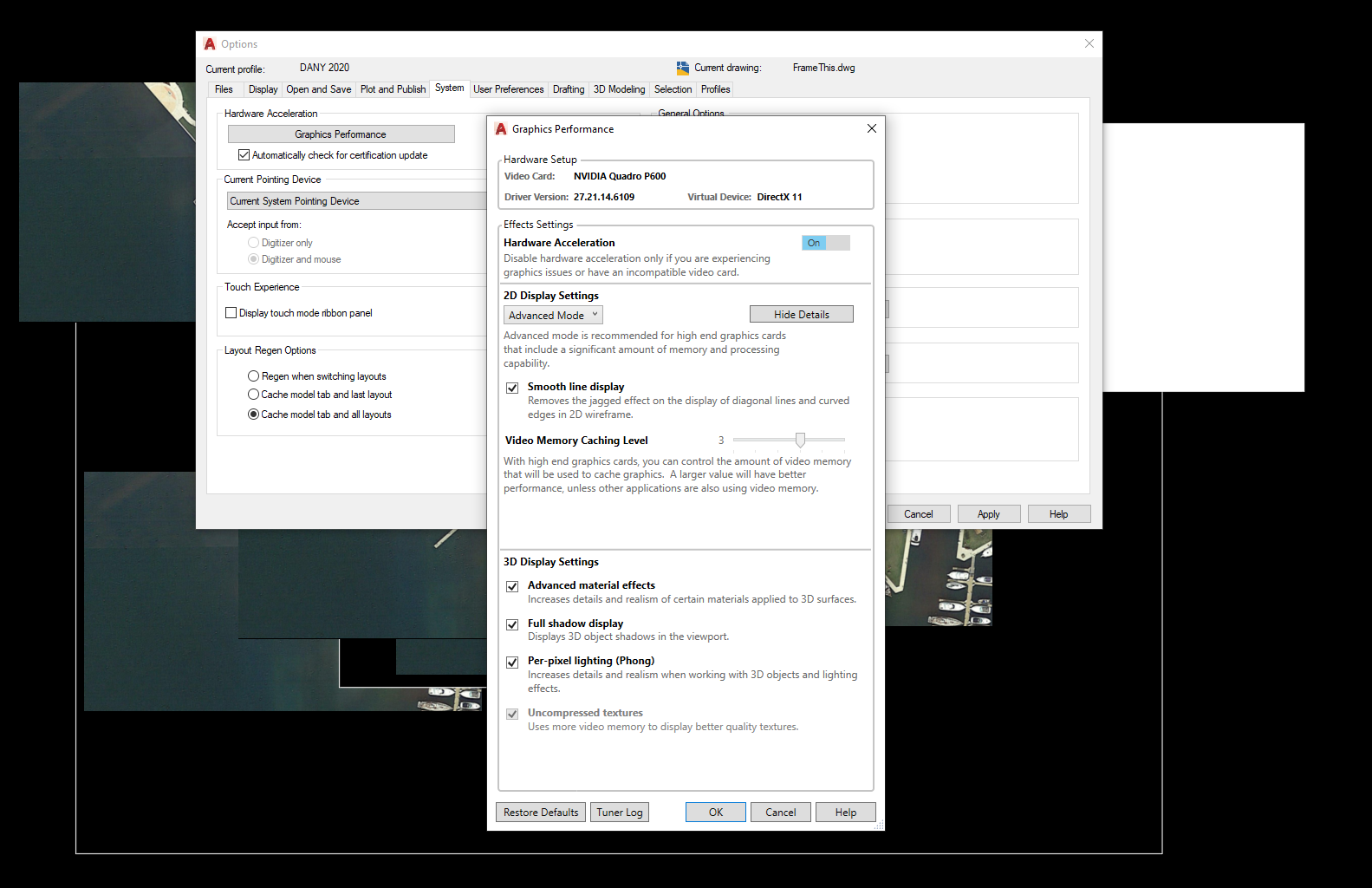
Task: Open Help in the Options dialog
Action: [x=1059, y=514]
